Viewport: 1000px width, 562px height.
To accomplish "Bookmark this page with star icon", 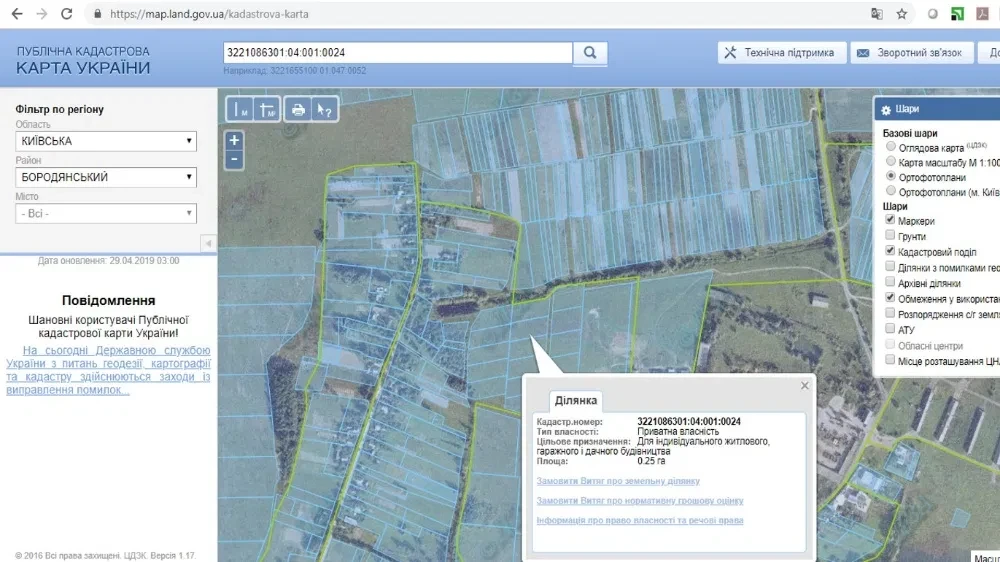I will click(x=901, y=14).
